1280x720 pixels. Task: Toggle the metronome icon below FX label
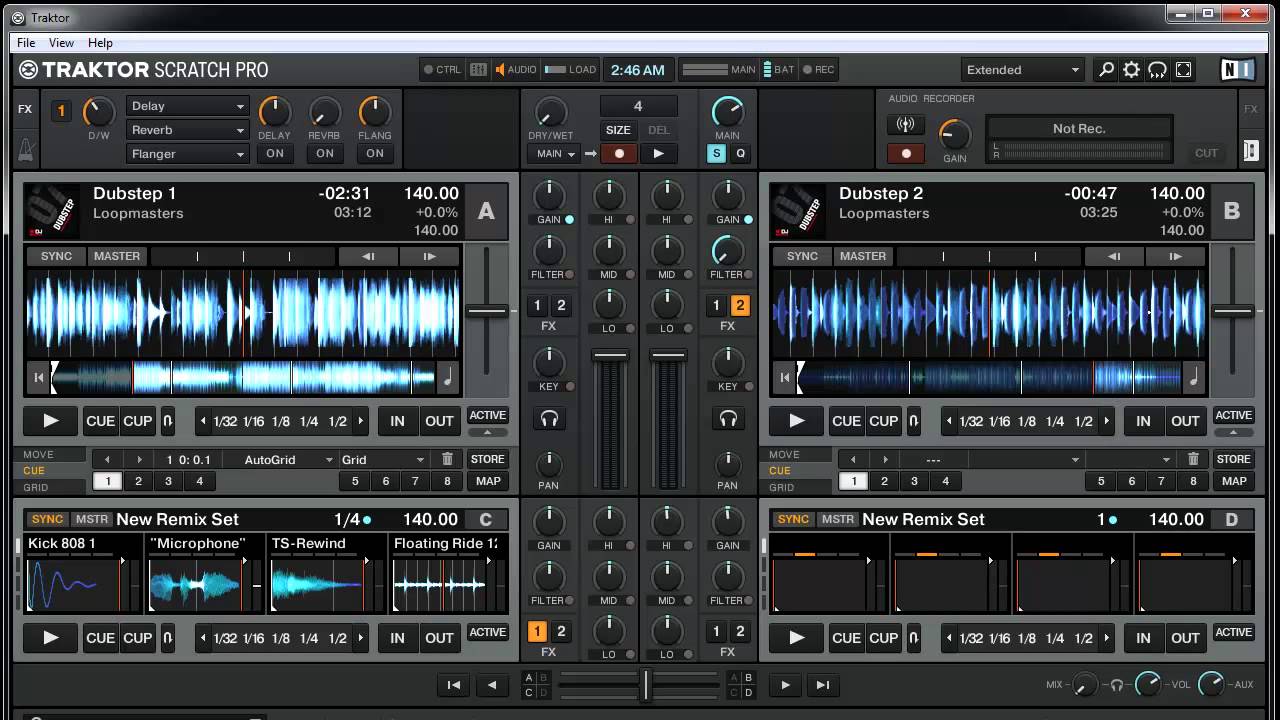click(25, 149)
